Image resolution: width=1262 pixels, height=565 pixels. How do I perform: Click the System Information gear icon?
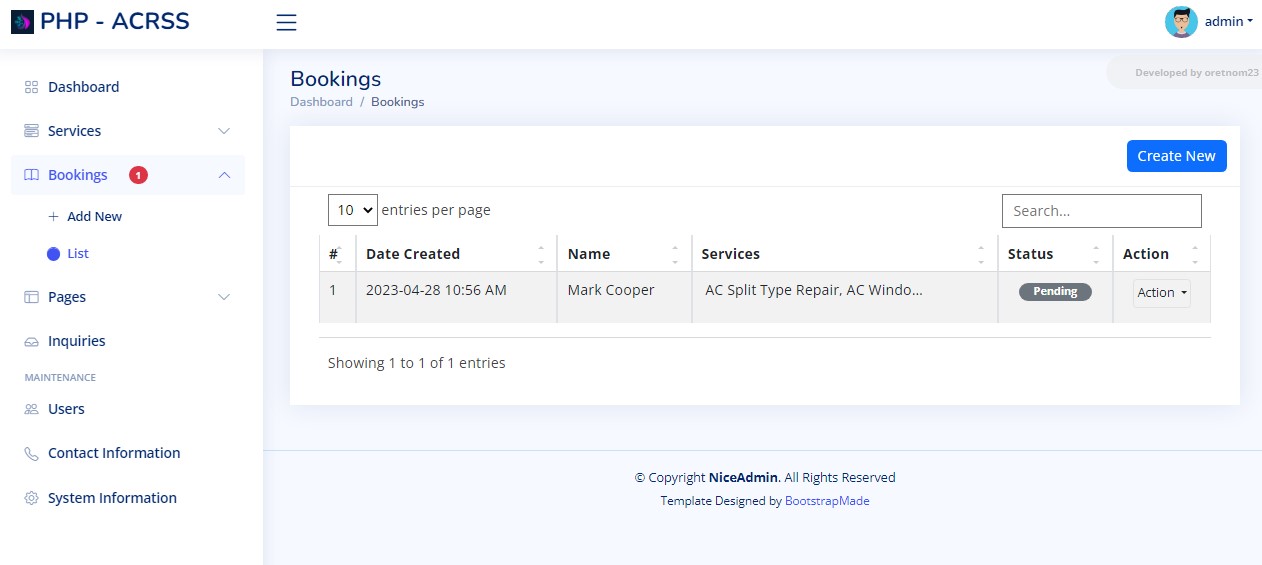[x=31, y=498]
